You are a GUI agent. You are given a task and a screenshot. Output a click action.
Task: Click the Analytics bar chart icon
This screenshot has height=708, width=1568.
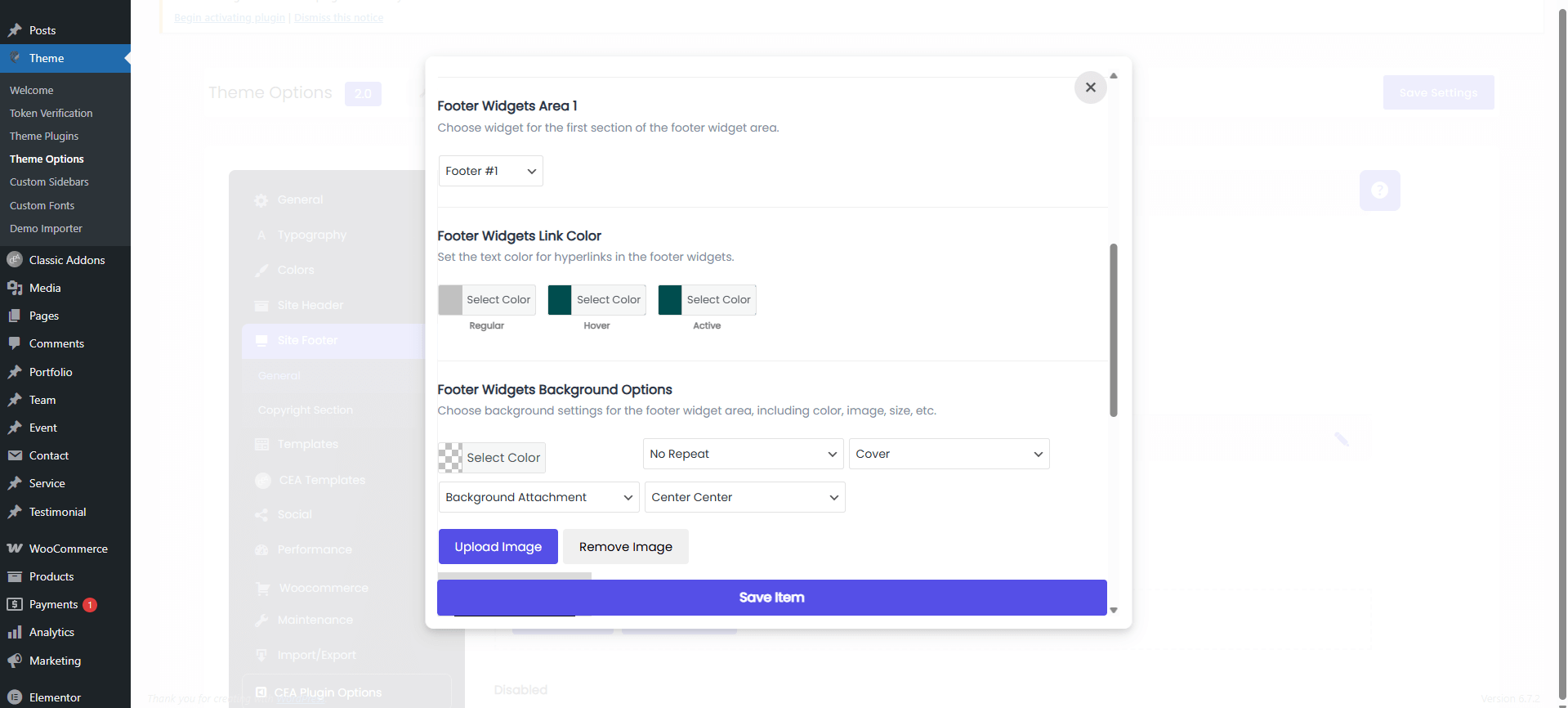point(15,632)
